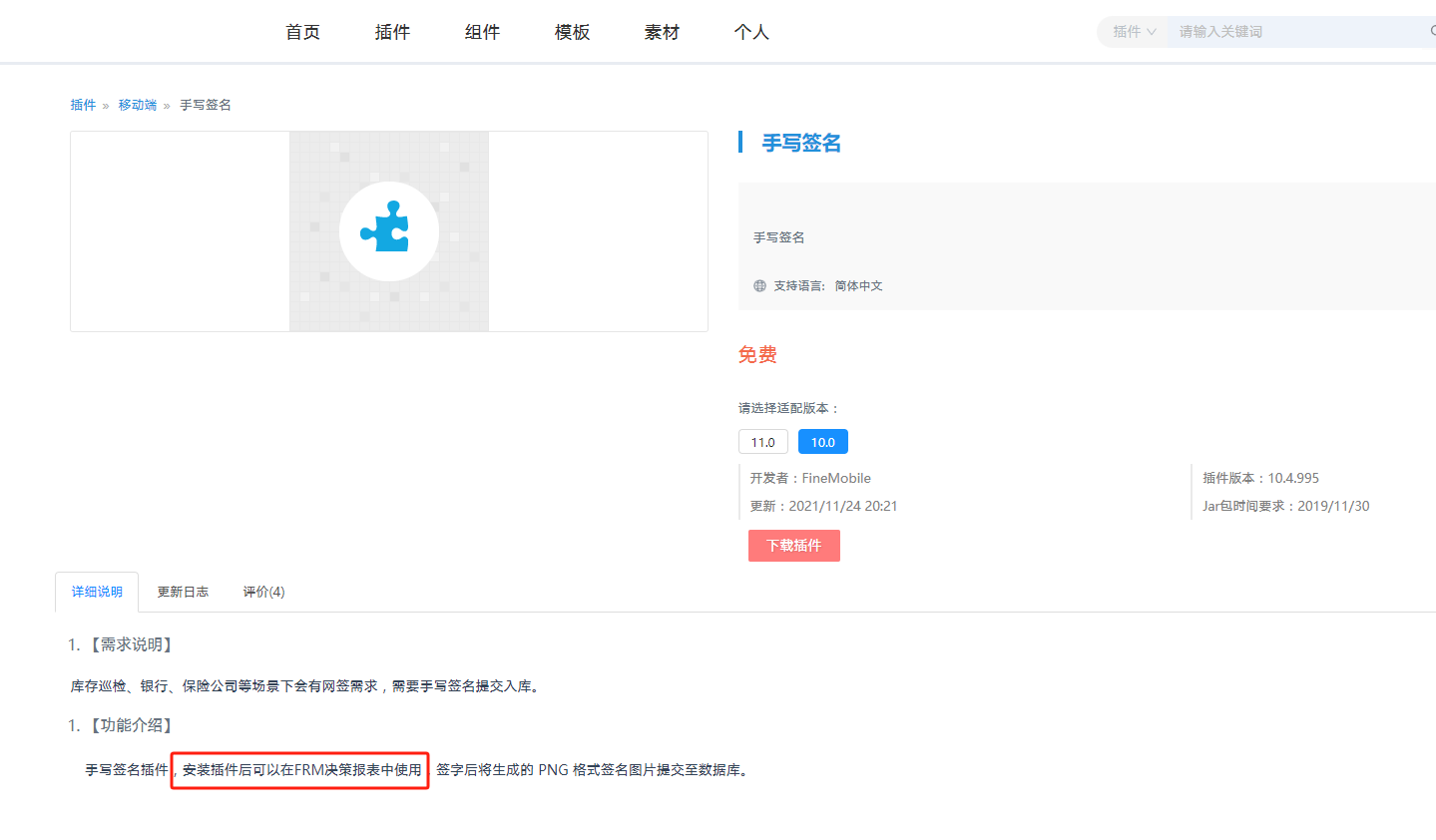Click the 【功能介绍】 heading
This screenshot has height=840, width=1436.
click(x=131, y=725)
